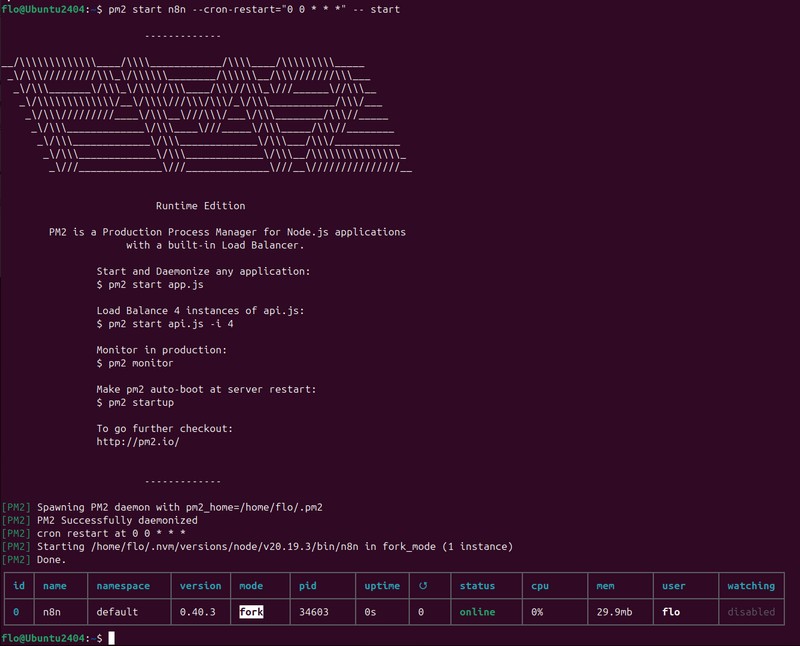
Task: Select the version number 0.40.3
Action: [x=198, y=612]
